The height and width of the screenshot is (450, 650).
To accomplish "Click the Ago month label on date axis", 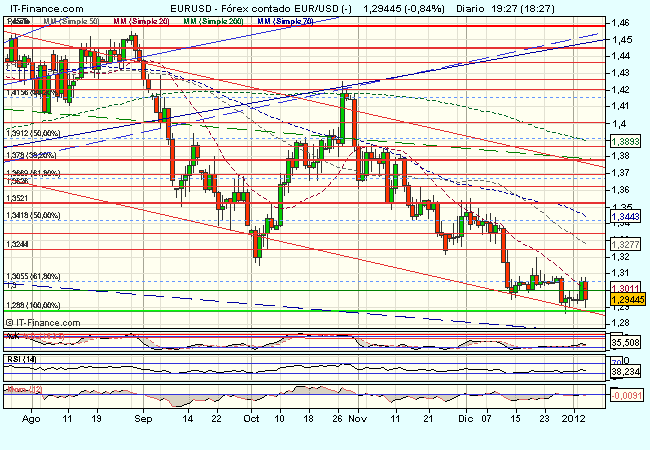I will pos(31,419).
